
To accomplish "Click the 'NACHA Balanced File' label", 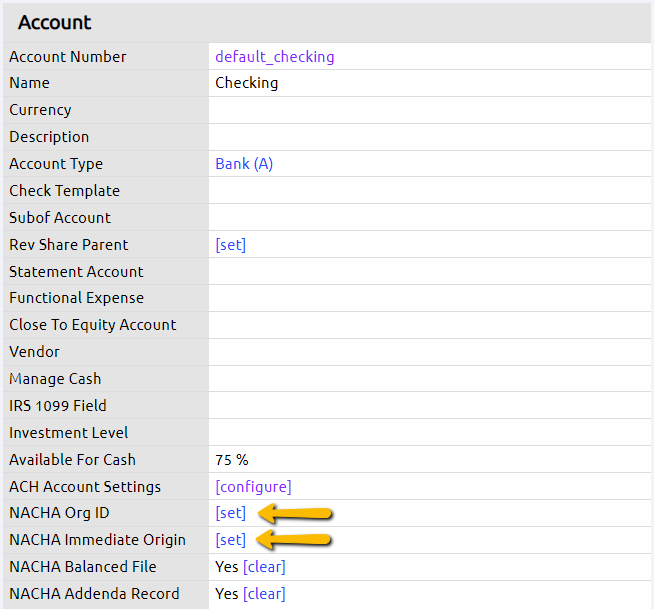I will pos(83,567).
